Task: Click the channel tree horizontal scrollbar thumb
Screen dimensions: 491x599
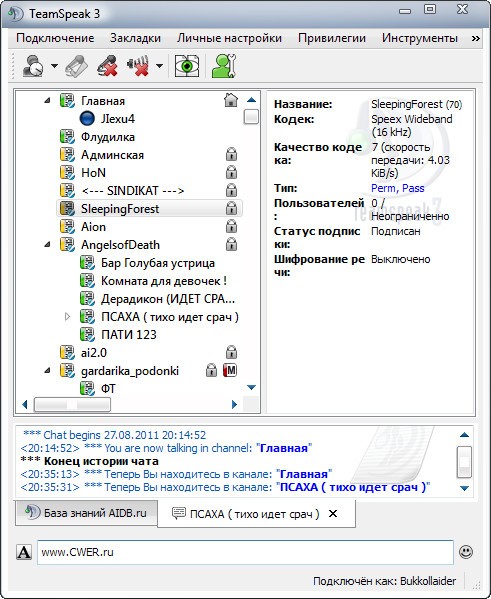Action: (72, 404)
